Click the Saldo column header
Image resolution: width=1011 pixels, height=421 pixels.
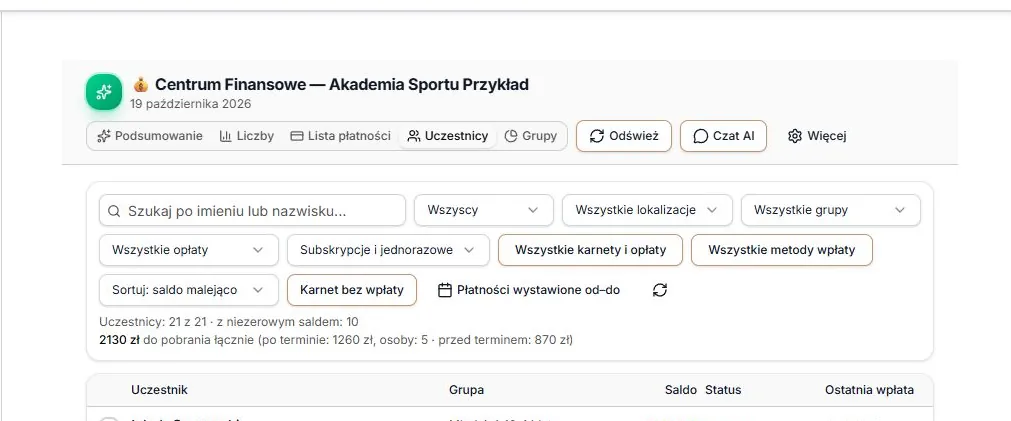pyautogui.click(x=681, y=390)
